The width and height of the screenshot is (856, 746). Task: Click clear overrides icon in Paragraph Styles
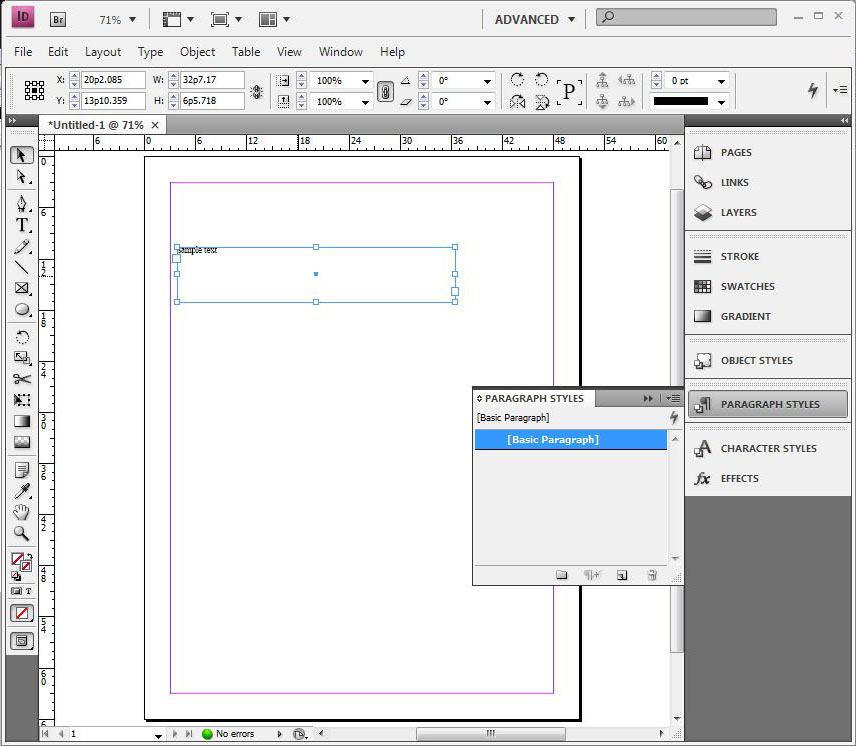(x=591, y=575)
